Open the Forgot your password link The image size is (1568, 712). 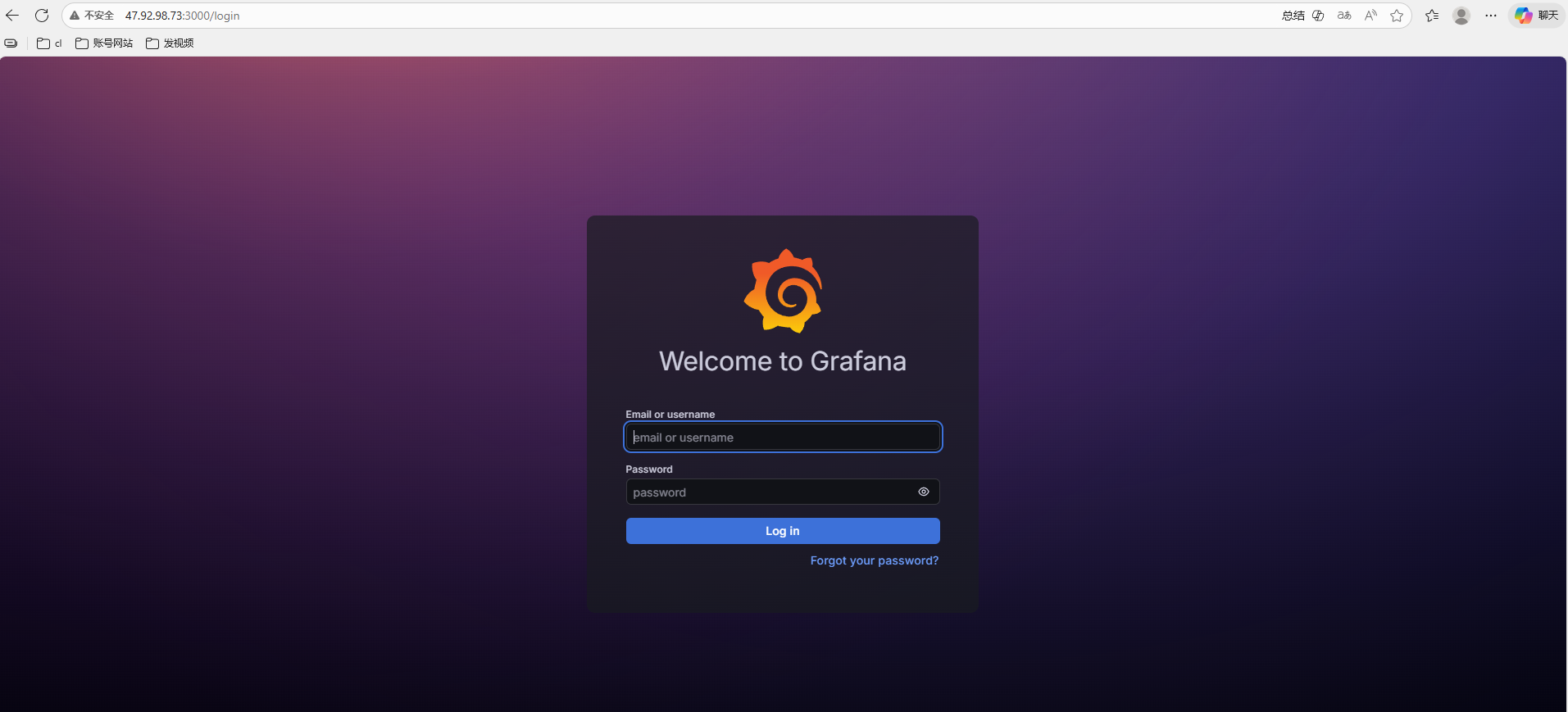coord(874,560)
